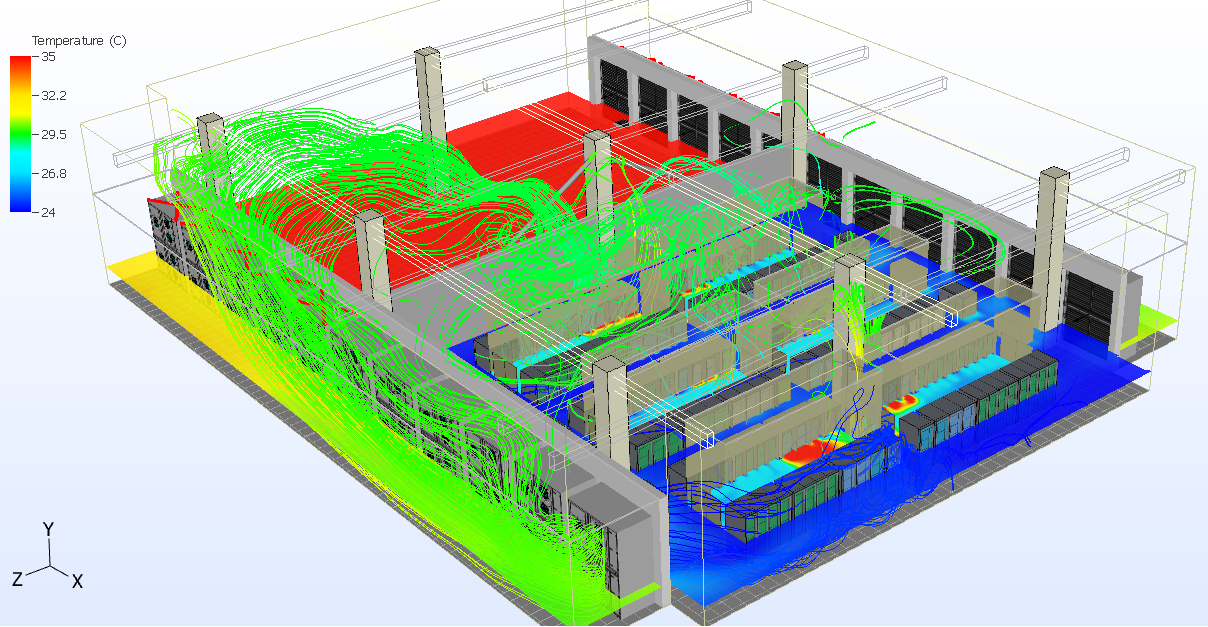The height and width of the screenshot is (627, 1208).
Task: Select the 24 minimum legend value
Action: [49, 211]
